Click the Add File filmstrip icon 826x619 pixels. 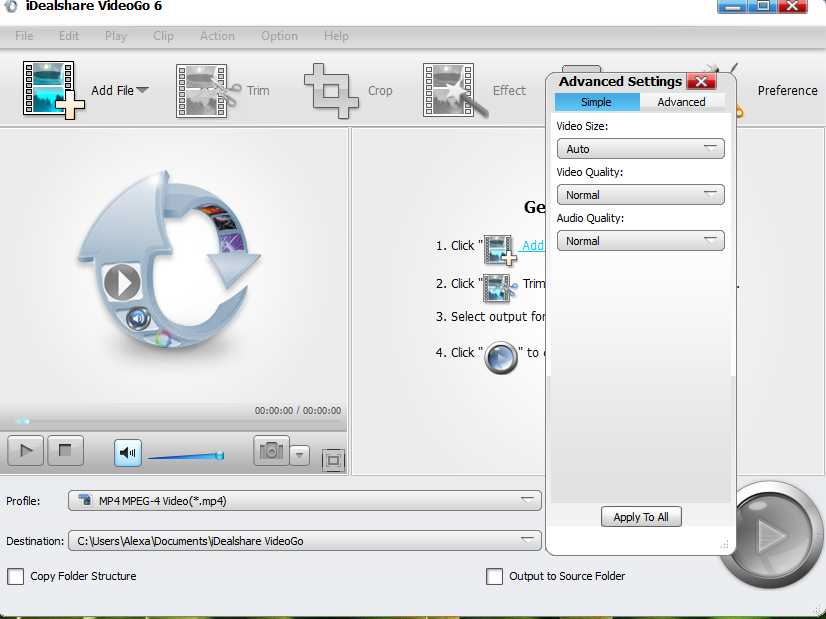53,90
